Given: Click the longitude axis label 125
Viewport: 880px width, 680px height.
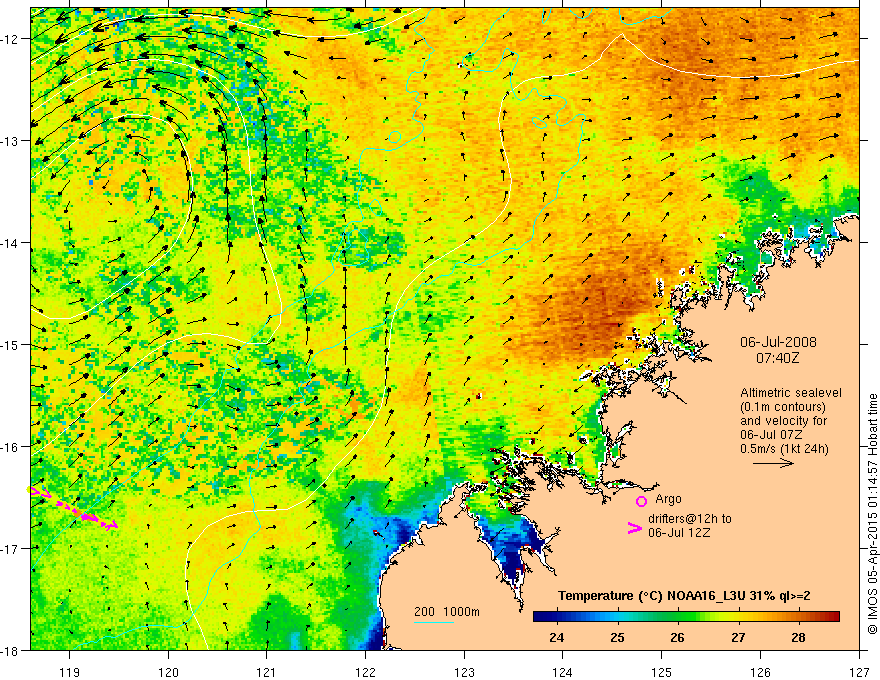Looking at the screenshot, I should pyautogui.click(x=662, y=672).
